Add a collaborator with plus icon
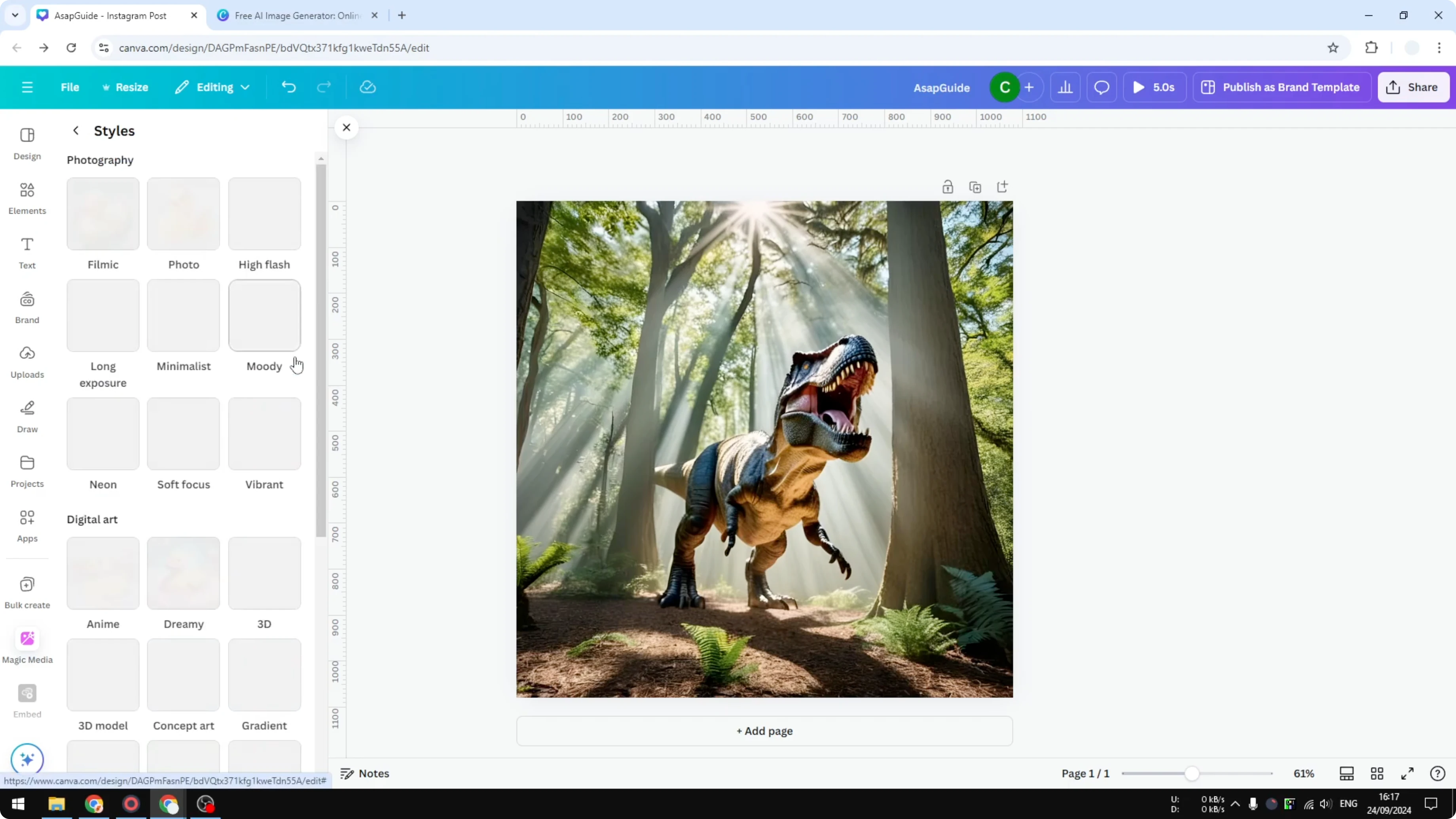This screenshot has width=1456, height=819. click(1029, 87)
